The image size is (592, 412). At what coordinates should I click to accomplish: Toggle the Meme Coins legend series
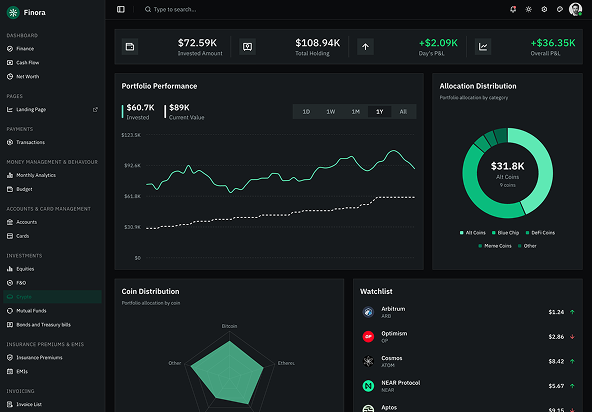point(495,246)
